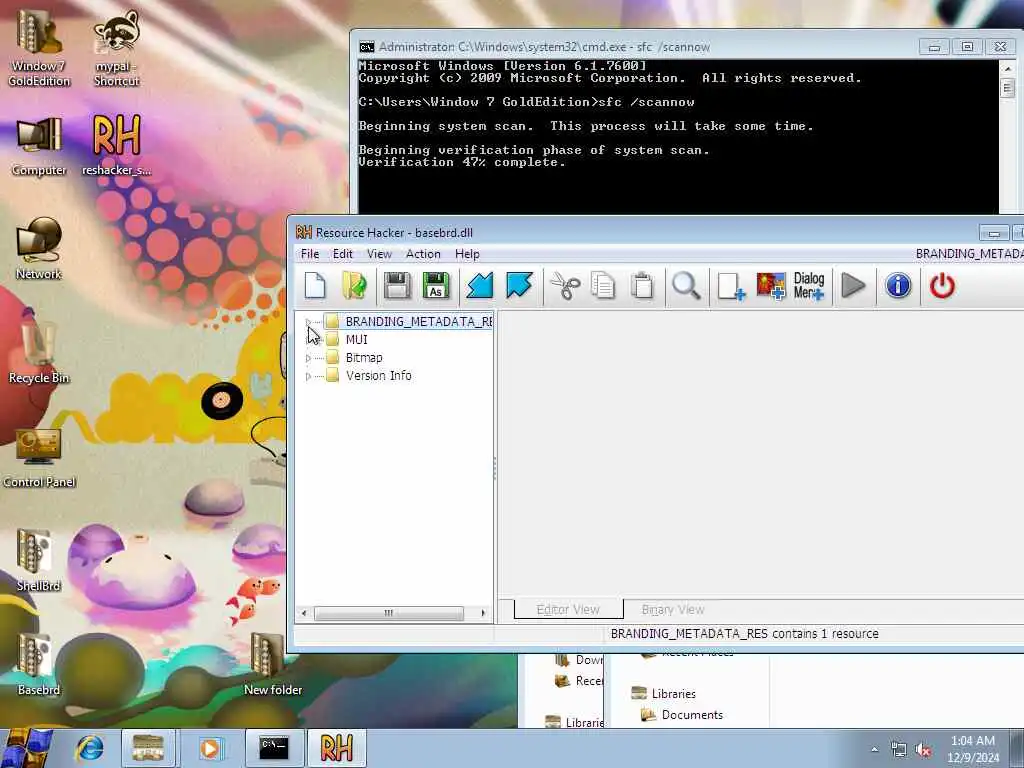Screen dimensions: 1024x768
Task: Open info with the blue i icon
Action: click(898, 286)
